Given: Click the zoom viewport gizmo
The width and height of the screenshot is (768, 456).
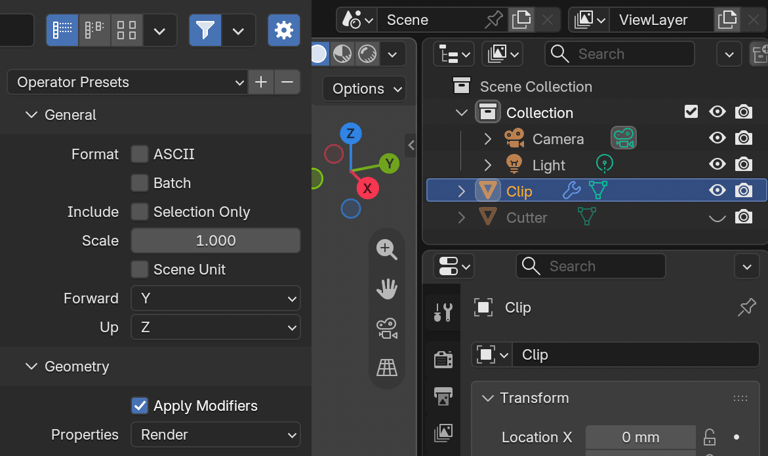Looking at the screenshot, I should point(387,249).
